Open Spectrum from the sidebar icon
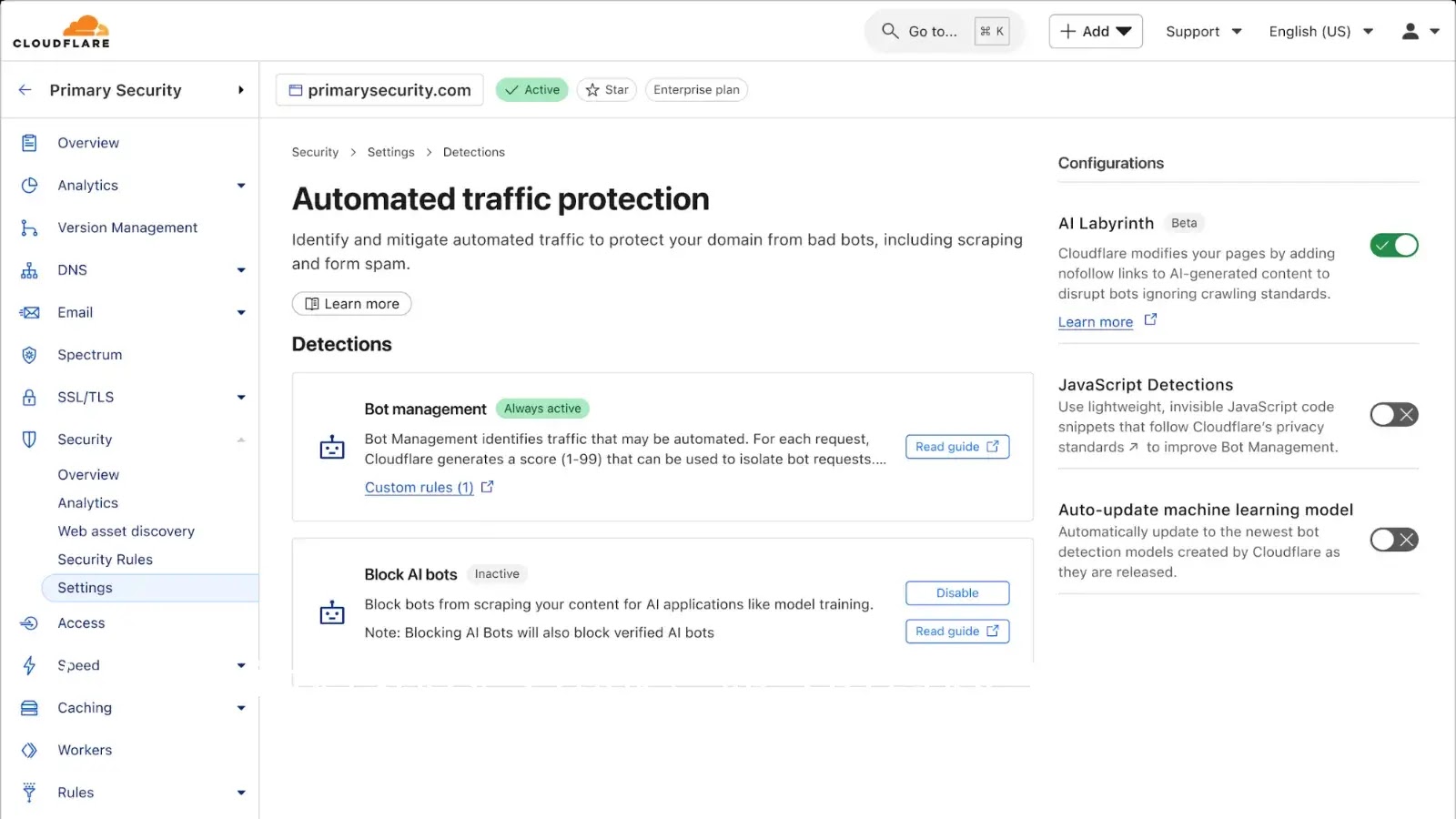 pyautogui.click(x=28, y=354)
